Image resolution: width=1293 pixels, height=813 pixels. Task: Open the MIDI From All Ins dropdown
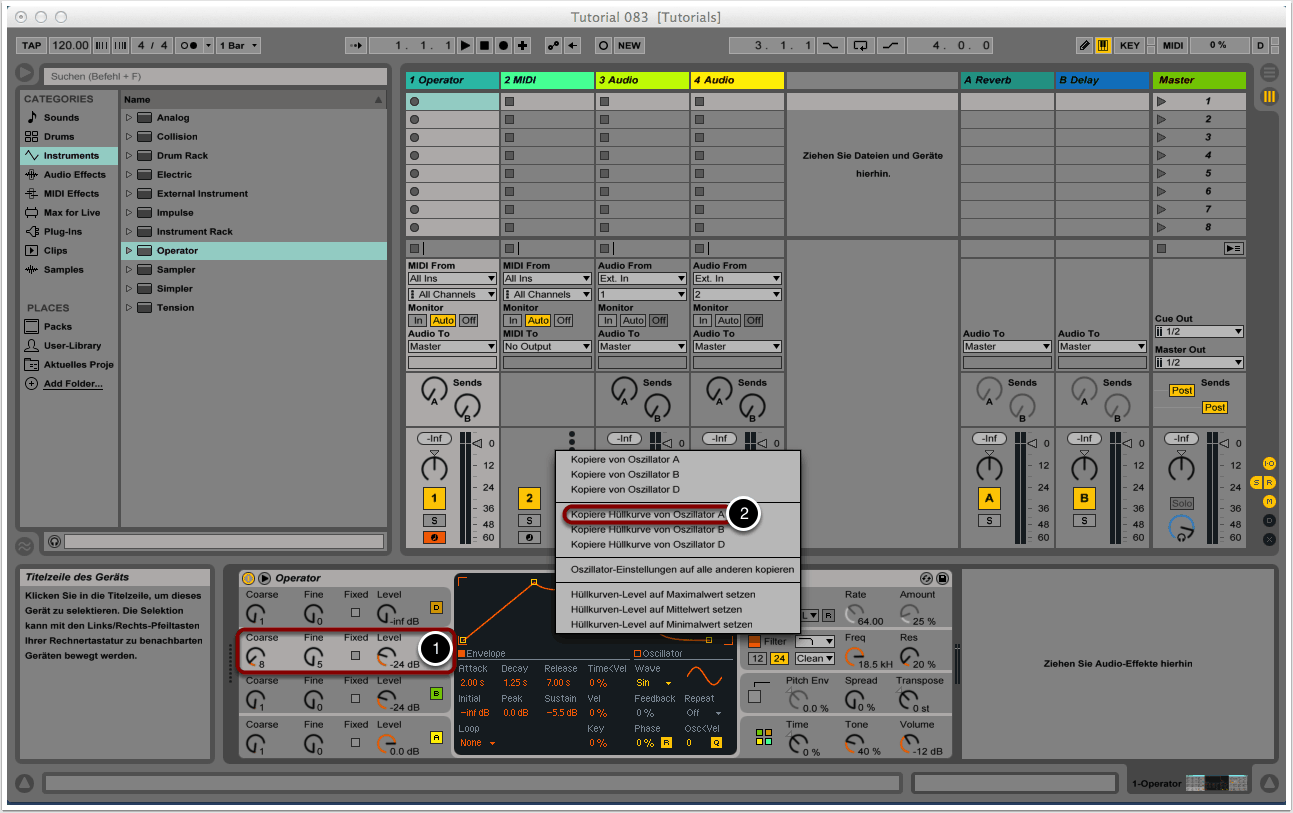tap(452, 279)
